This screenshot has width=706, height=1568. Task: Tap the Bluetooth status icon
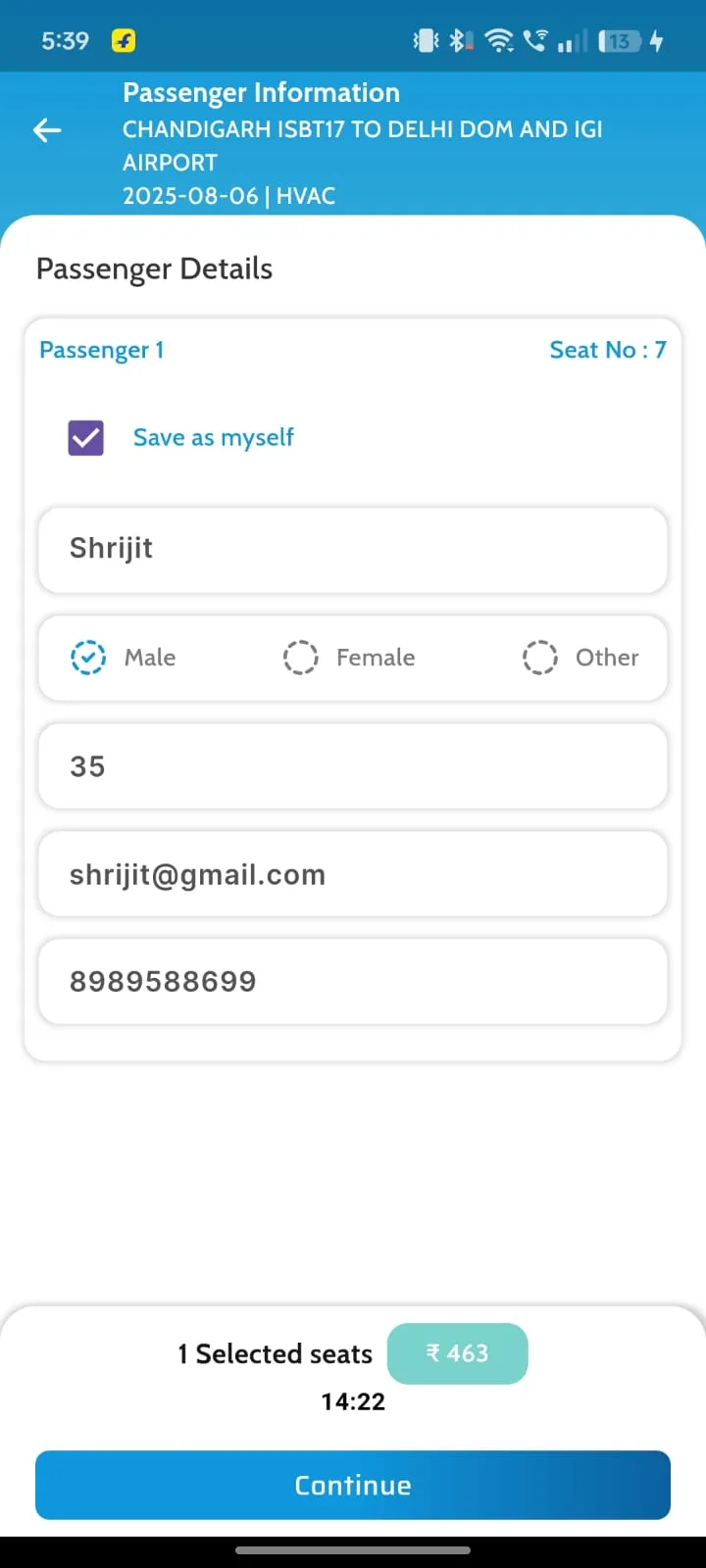(x=459, y=41)
